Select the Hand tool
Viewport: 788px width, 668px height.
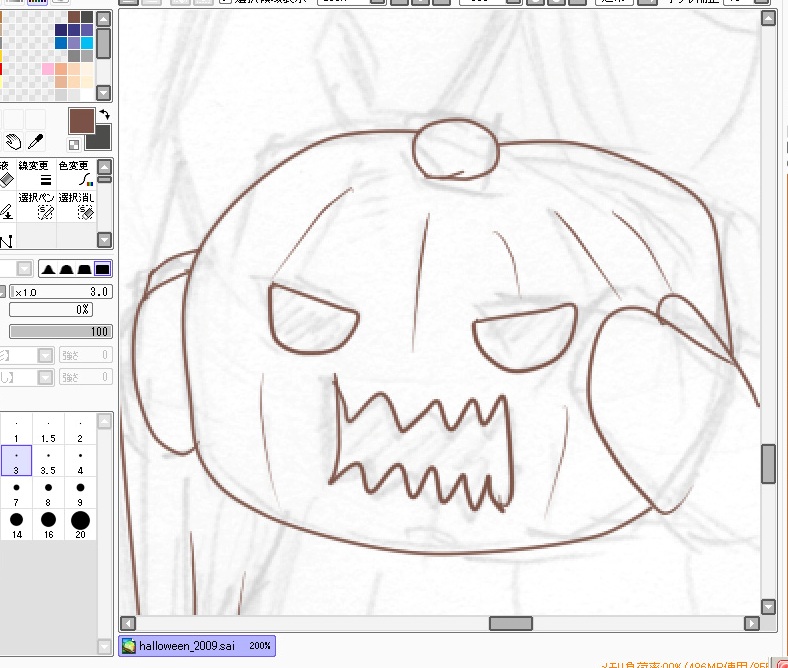point(13,142)
